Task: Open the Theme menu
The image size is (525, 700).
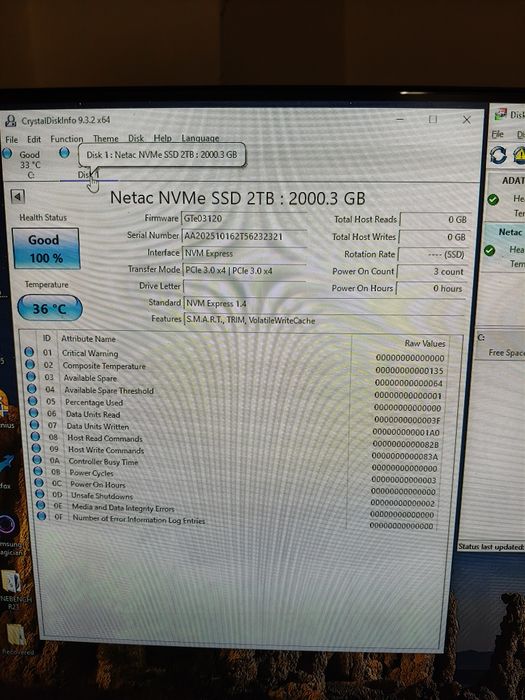Action: (106, 138)
